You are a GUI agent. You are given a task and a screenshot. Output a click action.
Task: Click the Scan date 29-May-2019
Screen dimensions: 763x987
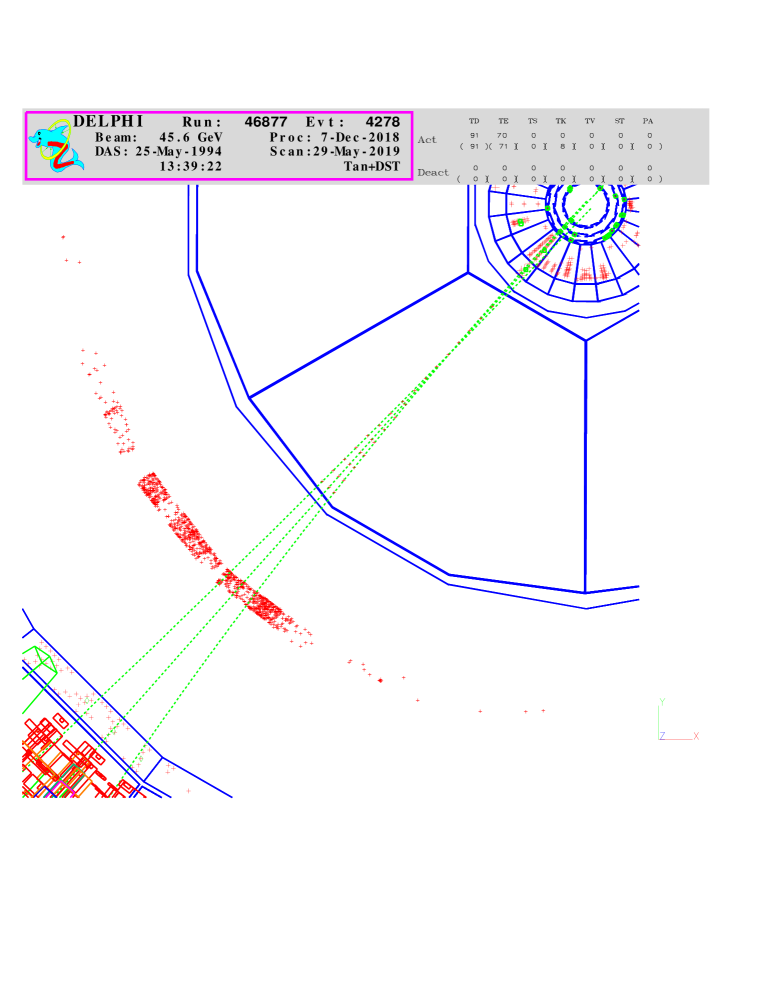click(357, 152)
